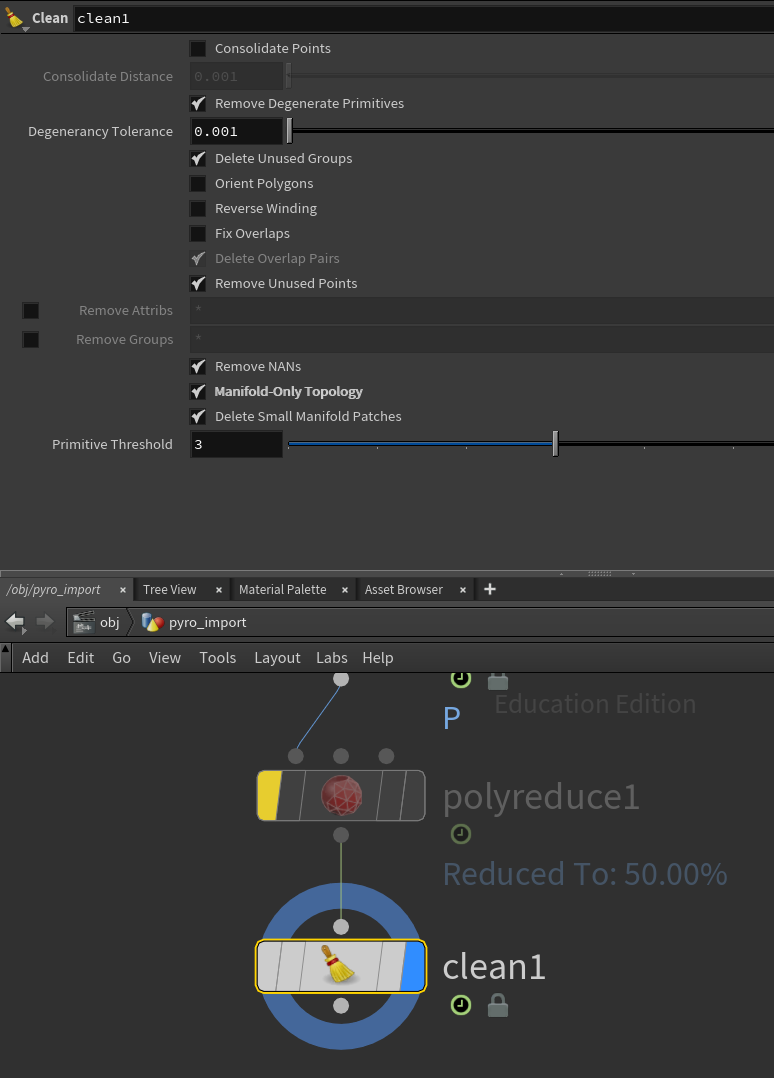This screenshot has height=1078, width=774.
Task: Close the /obj/pyro_import tab
Action: (123, 590)
